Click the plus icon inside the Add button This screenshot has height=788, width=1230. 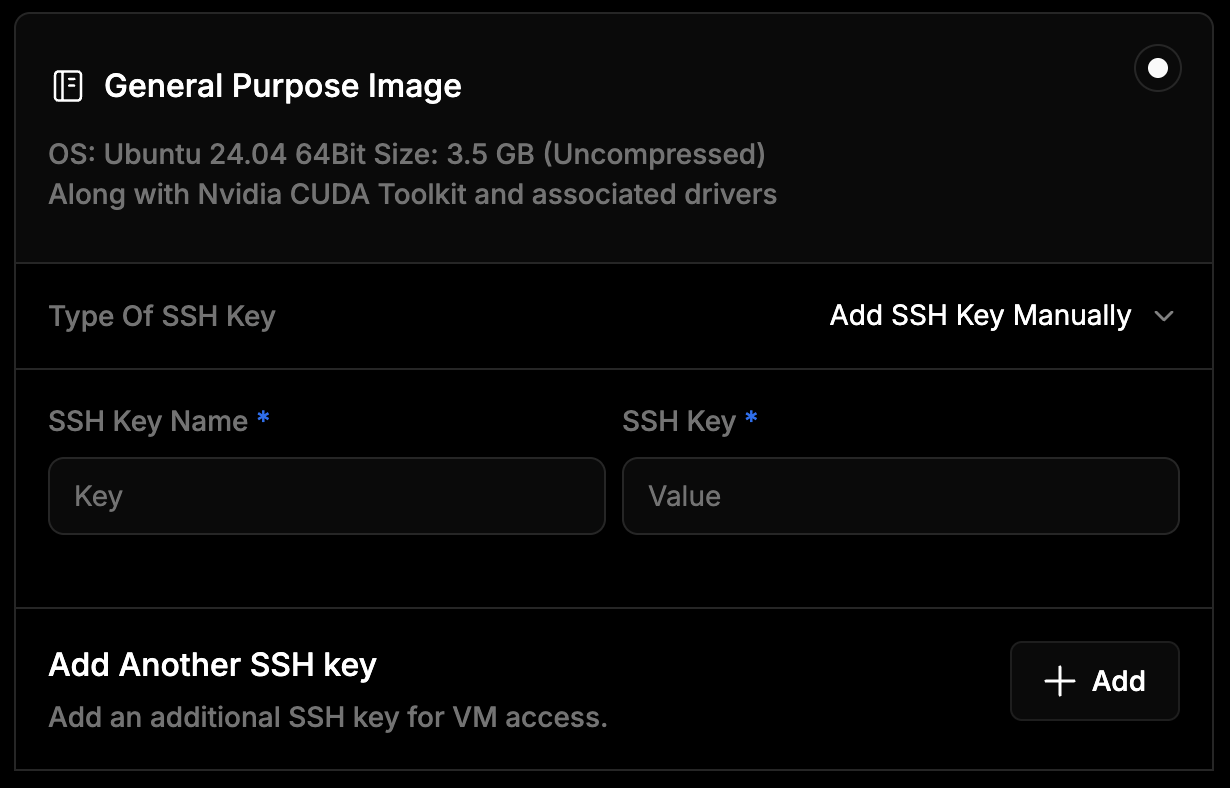(x=1058, y=681)
